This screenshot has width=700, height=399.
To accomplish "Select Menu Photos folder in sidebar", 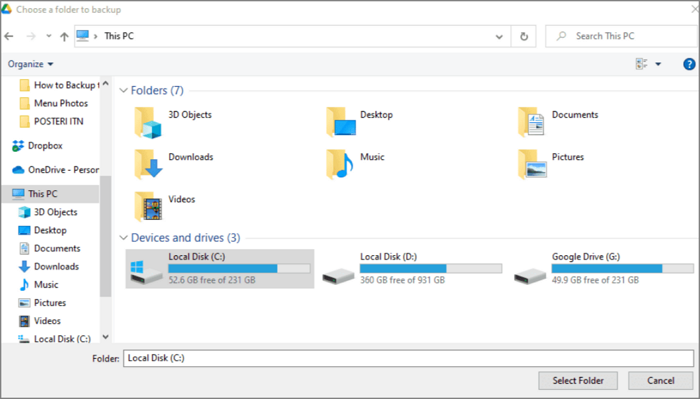I will 54,103.
